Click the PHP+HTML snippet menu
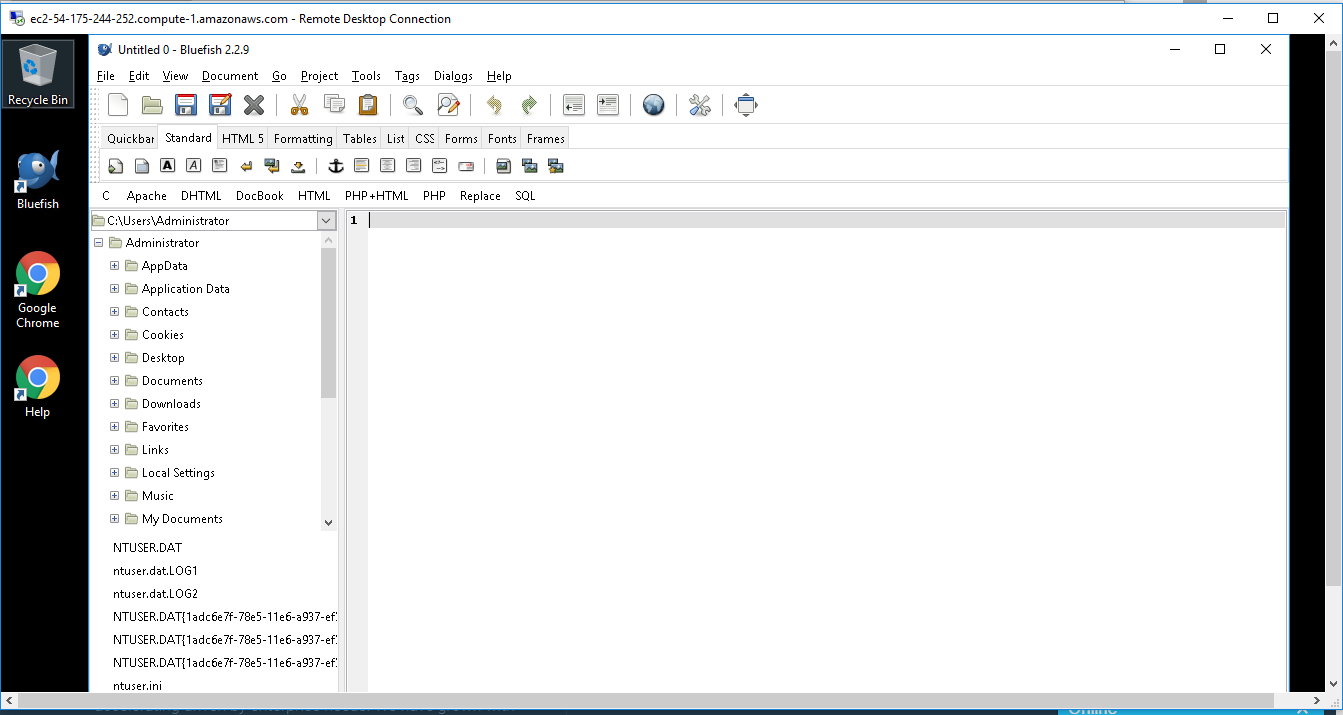Image resolution: width=1343 pixels, height=715 pixels. [376, 196]
